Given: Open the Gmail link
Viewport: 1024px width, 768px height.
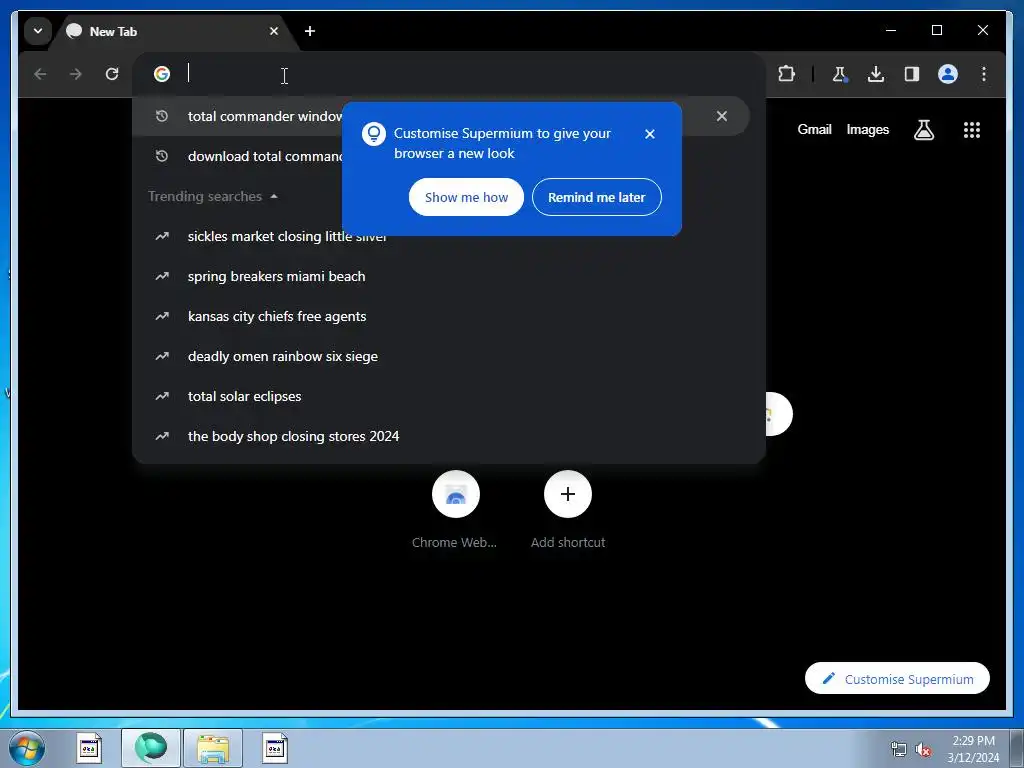Looking at the screenshot, I should (814, 129).
